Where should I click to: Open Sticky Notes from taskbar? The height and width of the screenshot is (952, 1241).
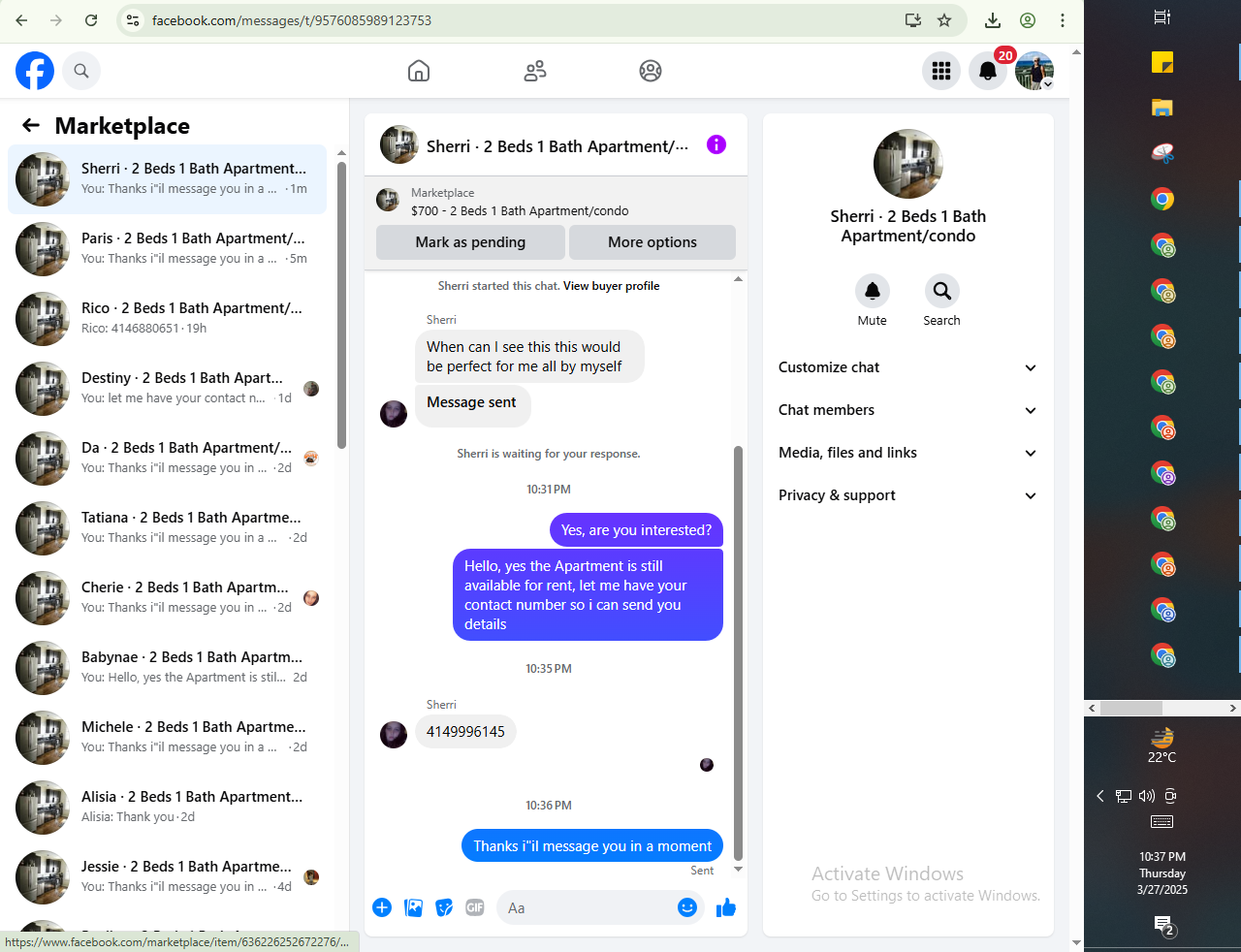[x=1162, y=62]
